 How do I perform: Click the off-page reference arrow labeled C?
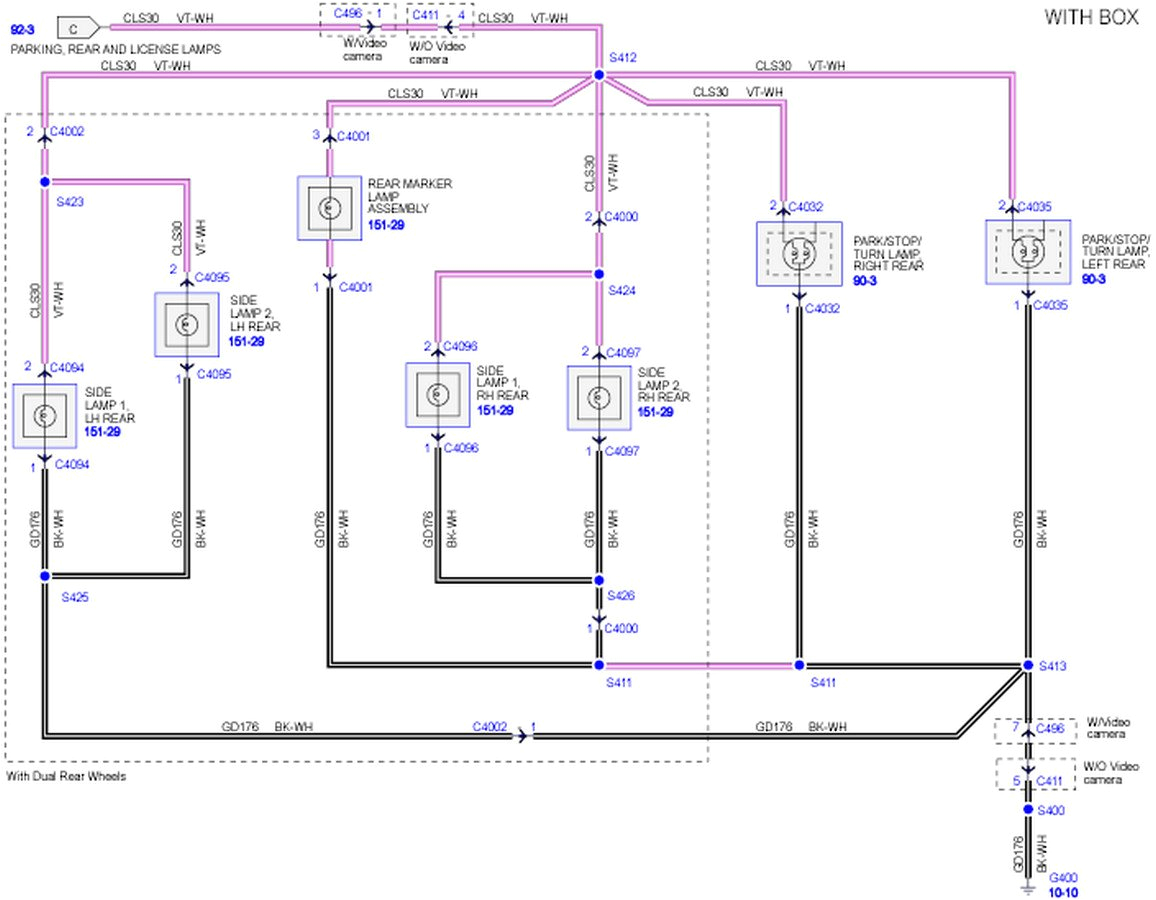pos(76,27)
